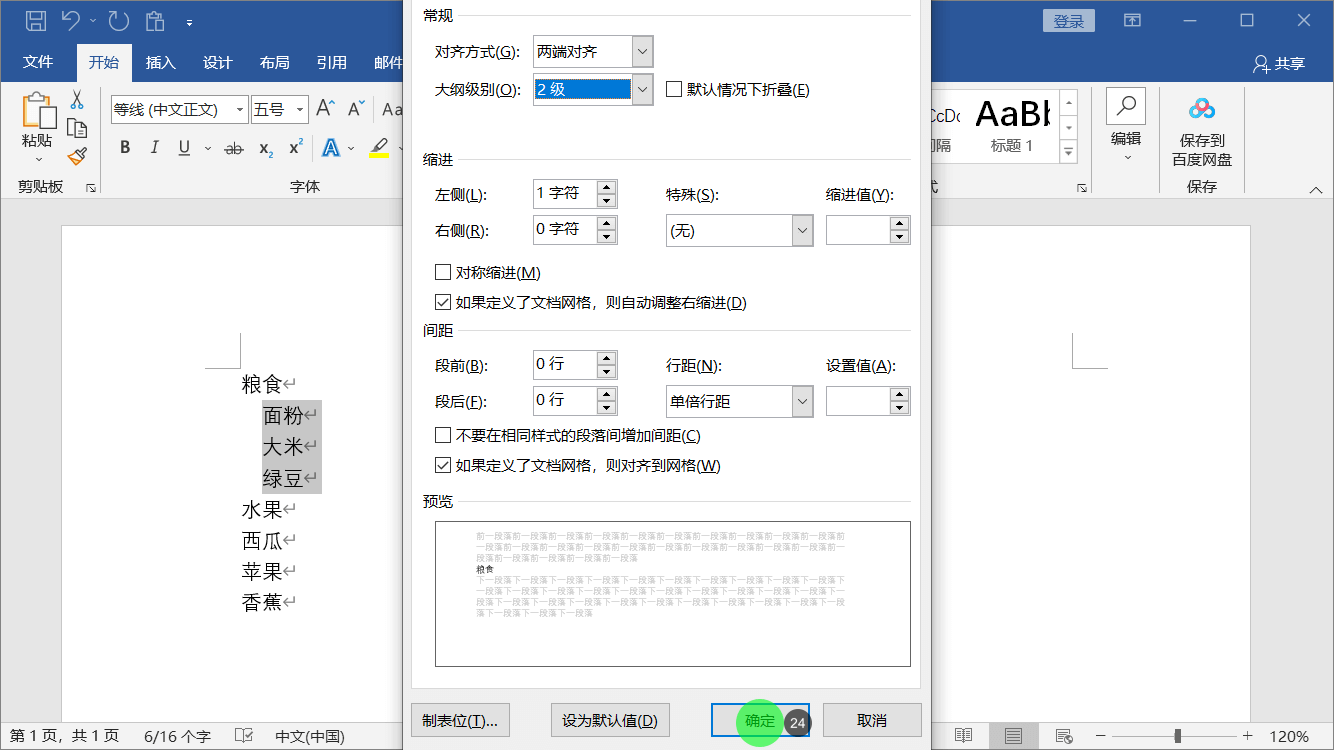The height and width of the screenshot is (750, 1334).
Task: Cut the selection with the scissors icon
Action: coord(77,100)
